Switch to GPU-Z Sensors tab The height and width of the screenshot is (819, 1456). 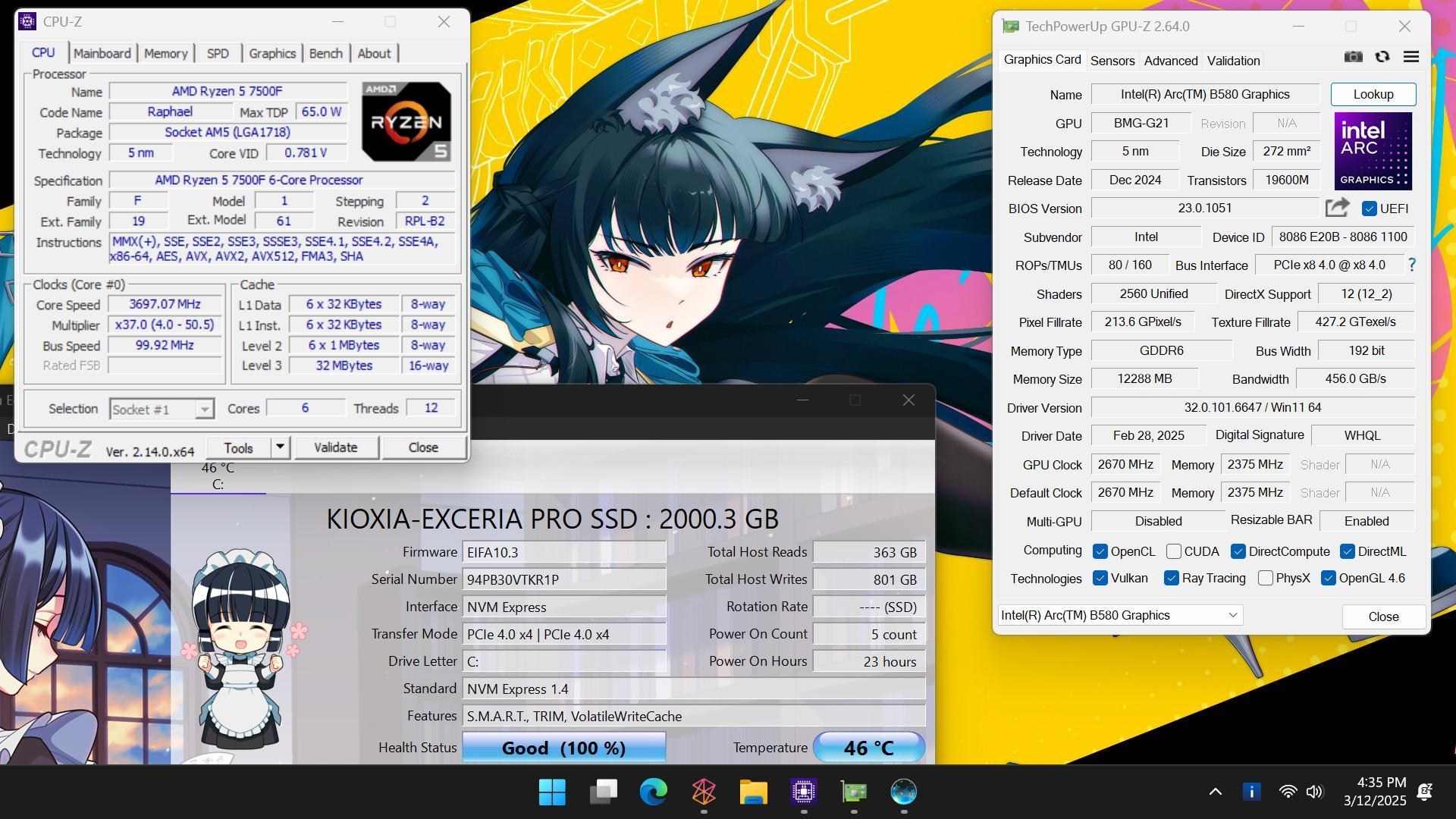click(x=1112, y=61)
